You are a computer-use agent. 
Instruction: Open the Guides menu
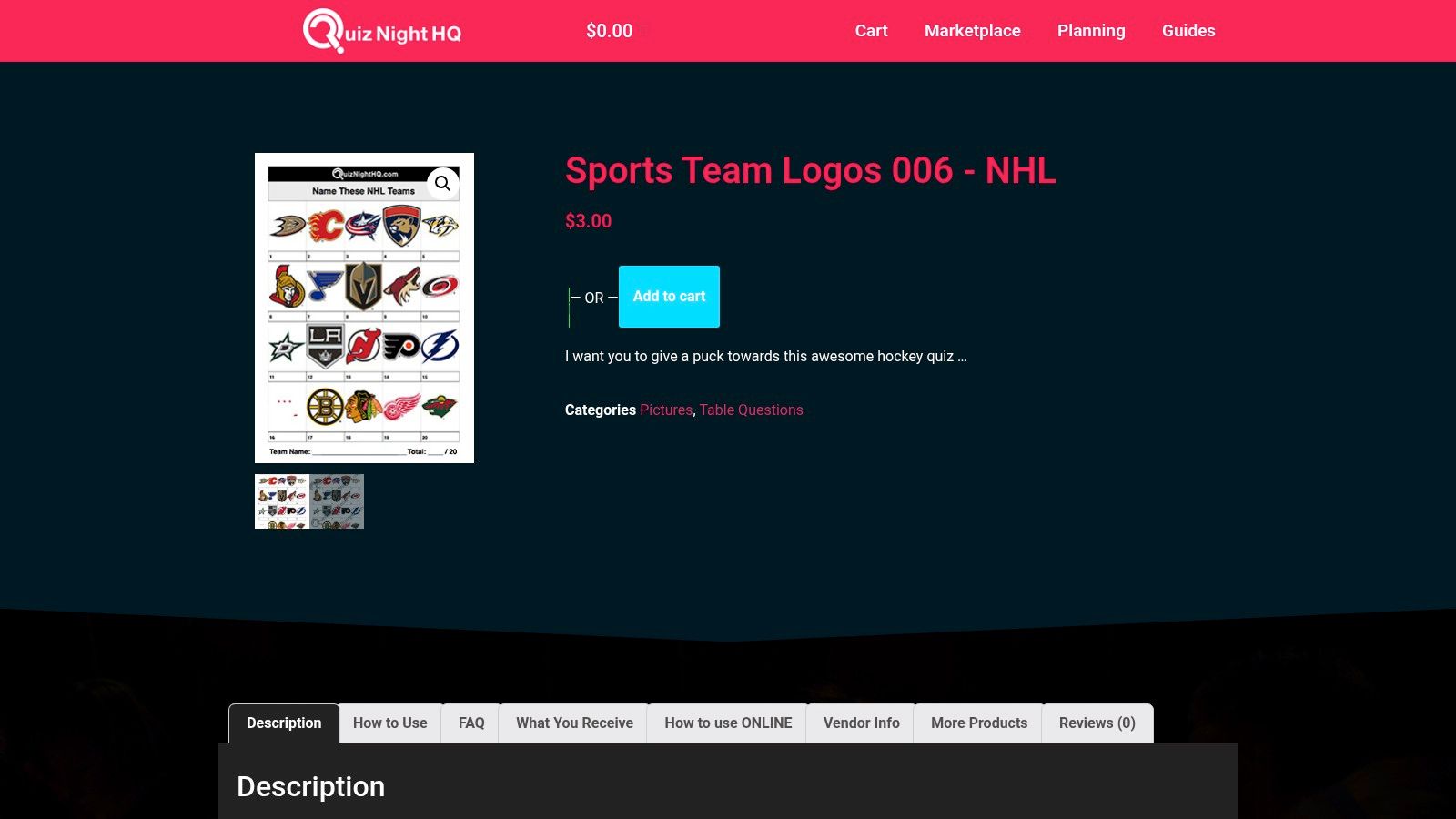1188,30
